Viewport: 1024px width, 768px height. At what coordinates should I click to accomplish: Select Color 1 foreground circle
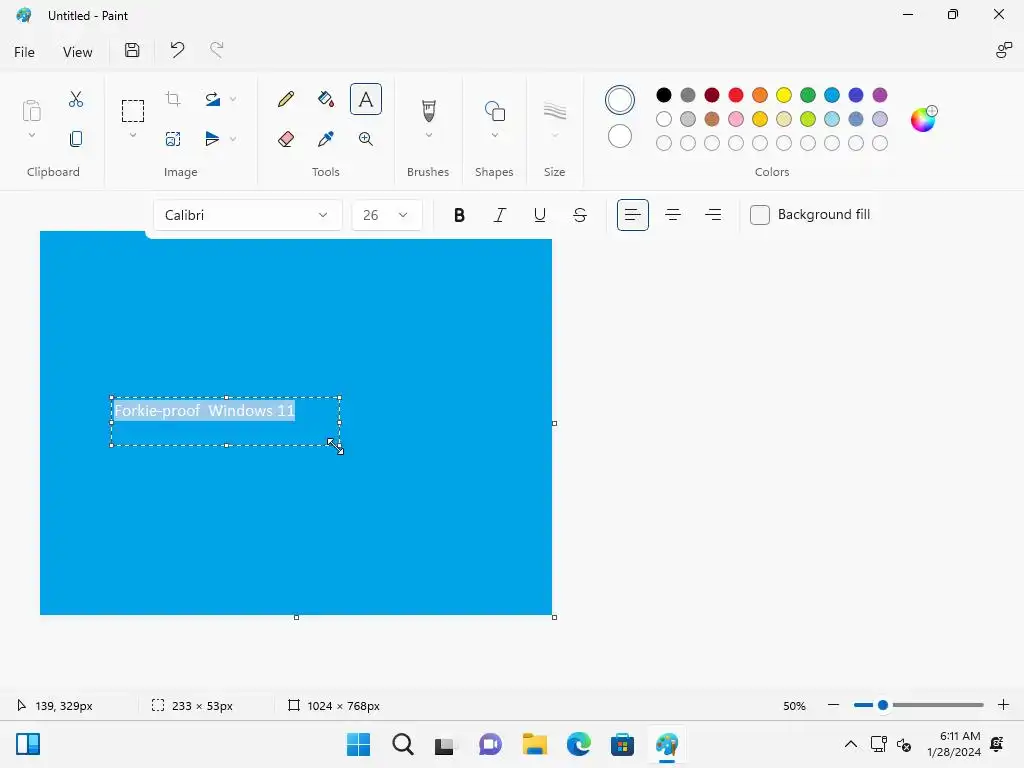tap(620, 100)
